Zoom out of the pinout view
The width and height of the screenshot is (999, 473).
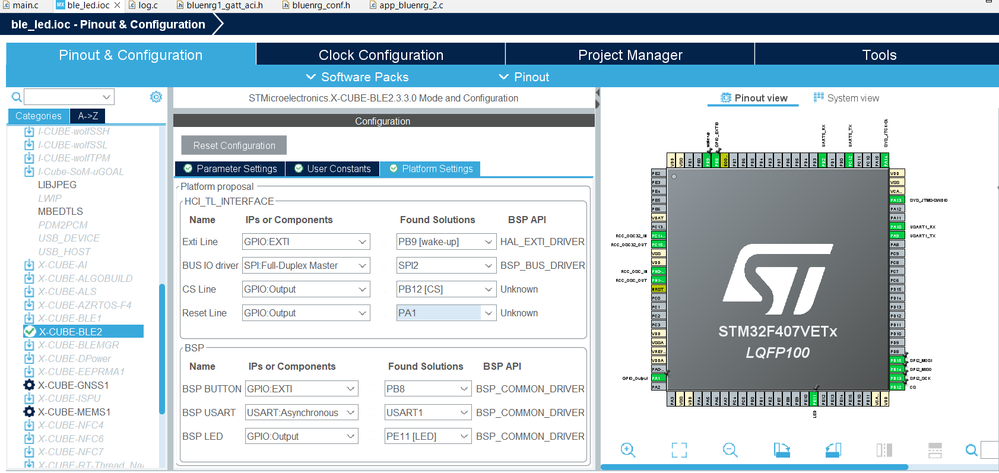click(730, 449)
